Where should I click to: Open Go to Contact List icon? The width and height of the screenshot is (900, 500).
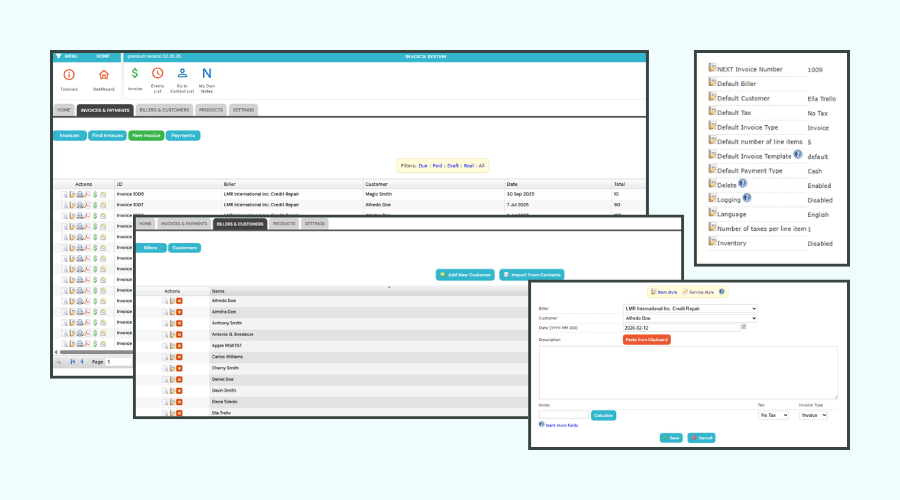[182, 73]
